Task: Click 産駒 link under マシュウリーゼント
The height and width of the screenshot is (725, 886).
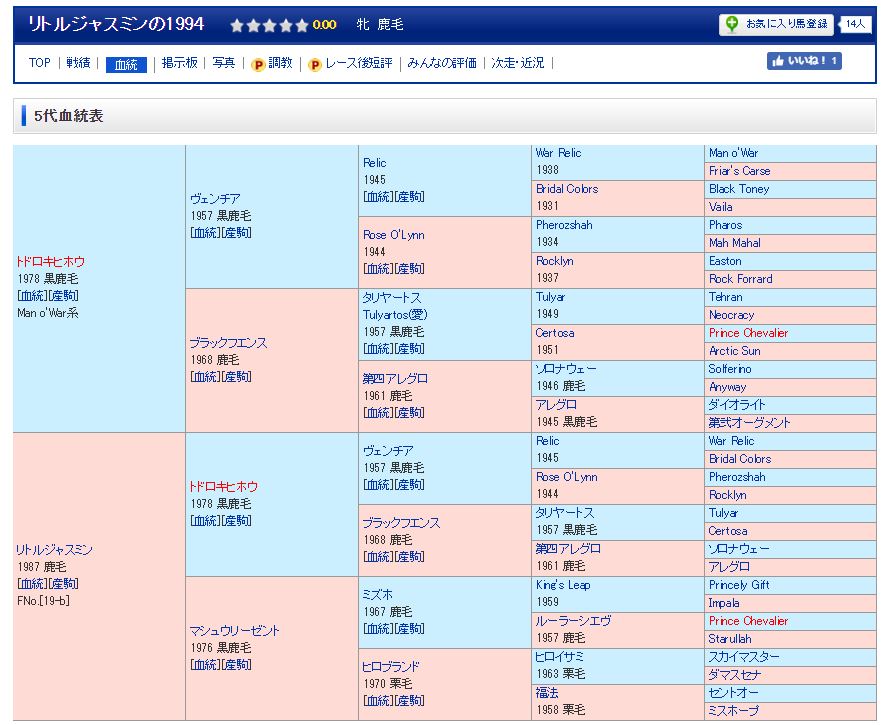Action: pyautogui.click(x=236, y=665)
